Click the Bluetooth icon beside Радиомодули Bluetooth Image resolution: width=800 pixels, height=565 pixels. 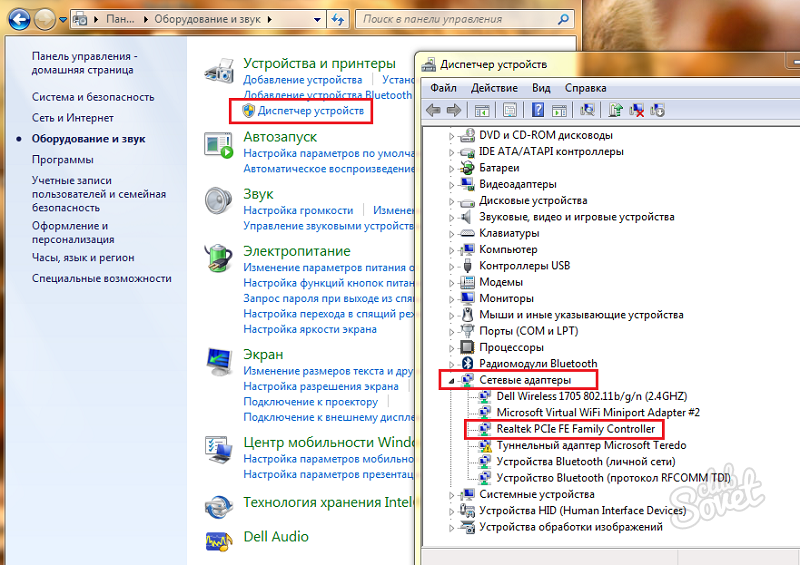(467, 363)
